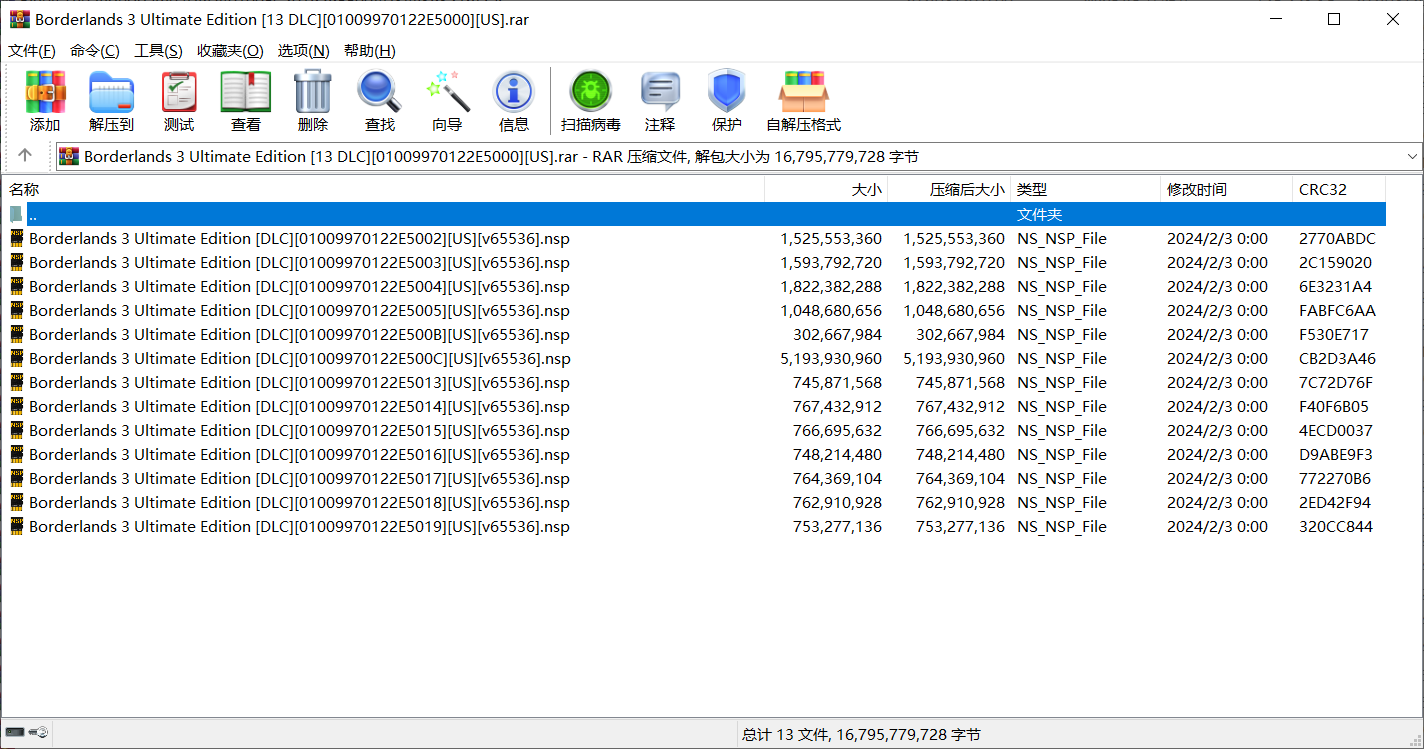Click the 测试 (Test) toolbar icon
This screenshot has height=749, width=1424.
coord(179,92)
